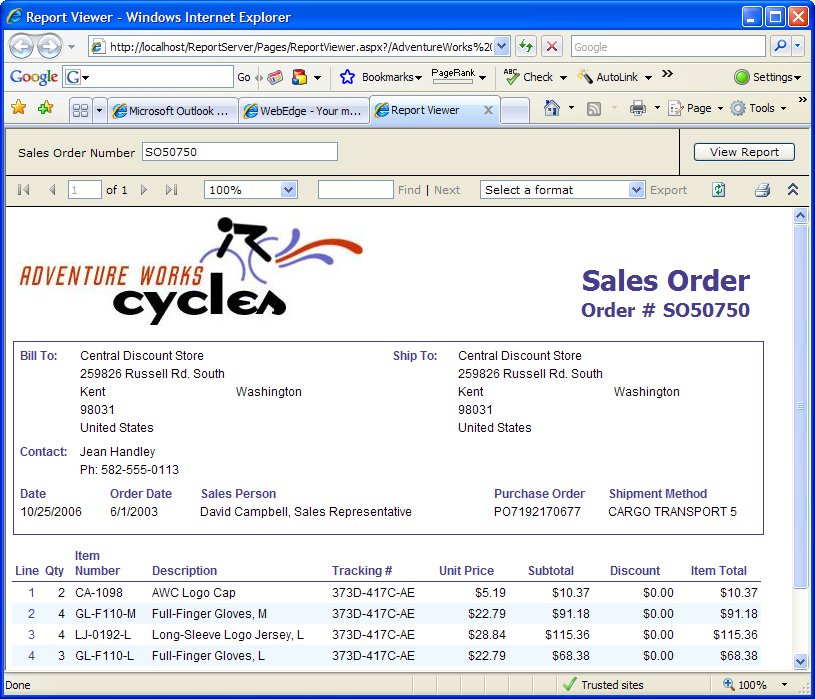Click the browser Back arrow button
Image resolution: width=815 pixels, height=699 pixels.
point(22,46)
